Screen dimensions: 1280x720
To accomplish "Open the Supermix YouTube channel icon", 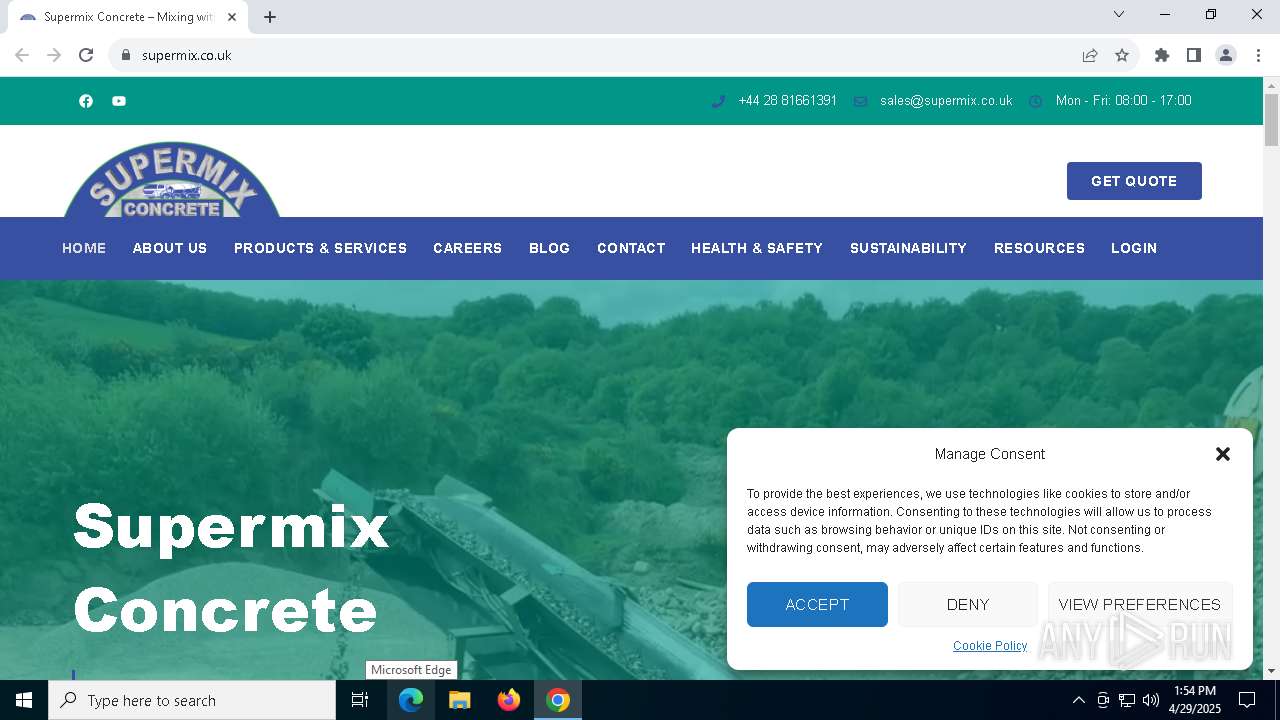I will [x=119, y=101].
